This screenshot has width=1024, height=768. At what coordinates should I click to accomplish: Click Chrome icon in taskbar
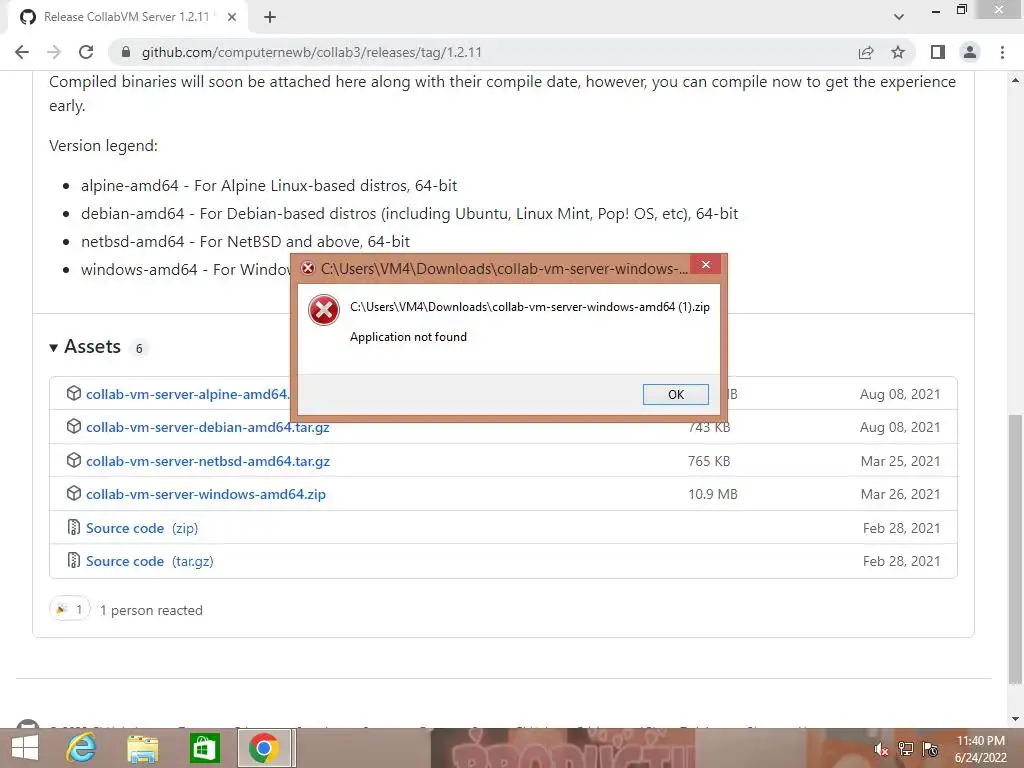tap(264, 749)
